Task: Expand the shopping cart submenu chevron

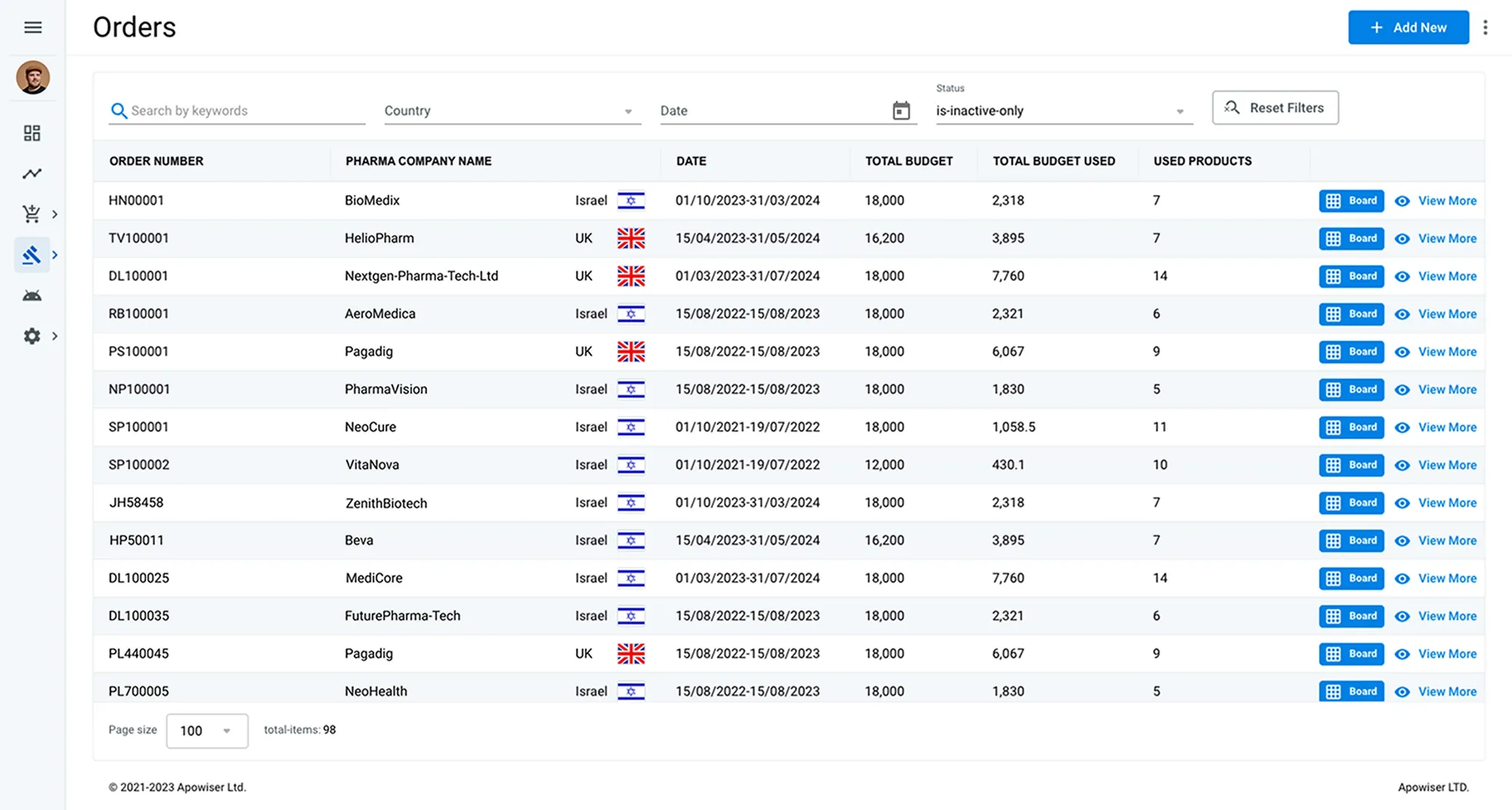Action: [x=54, y=215]
